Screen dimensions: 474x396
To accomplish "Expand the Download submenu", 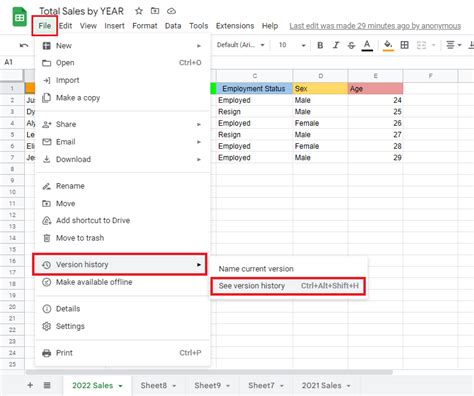I will pyautogui.click(x=122, y=159).
